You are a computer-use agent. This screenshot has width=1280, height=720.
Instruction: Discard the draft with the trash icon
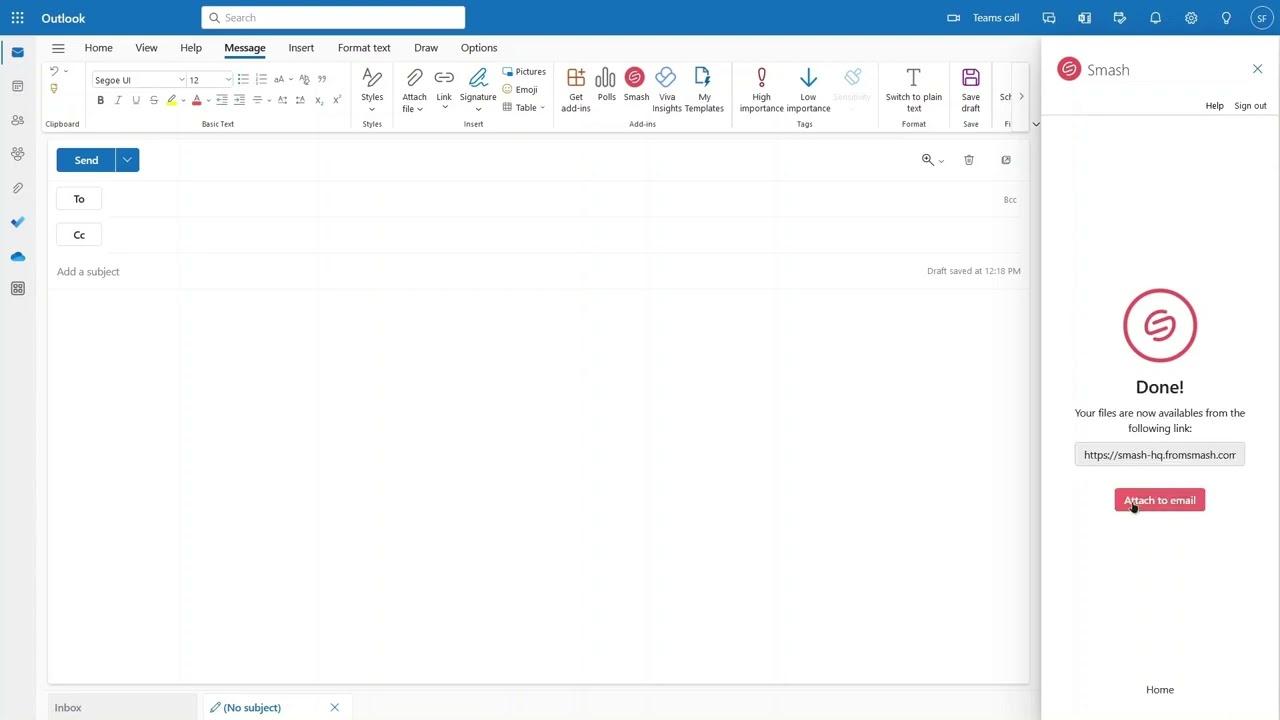(x=969, y=160)
